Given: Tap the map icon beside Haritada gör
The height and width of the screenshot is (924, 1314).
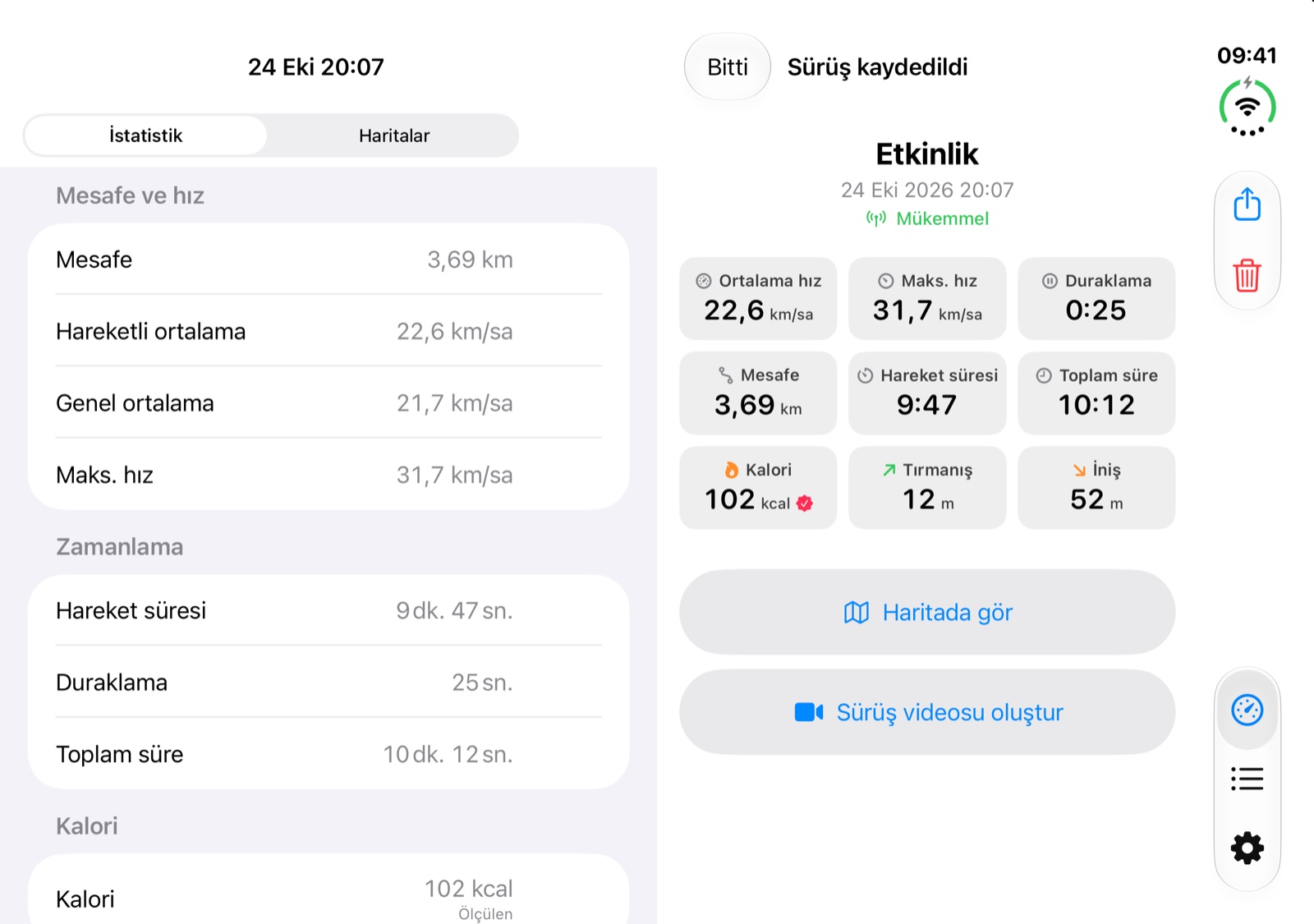Looking at the screenshot, I should pos(856,613).
